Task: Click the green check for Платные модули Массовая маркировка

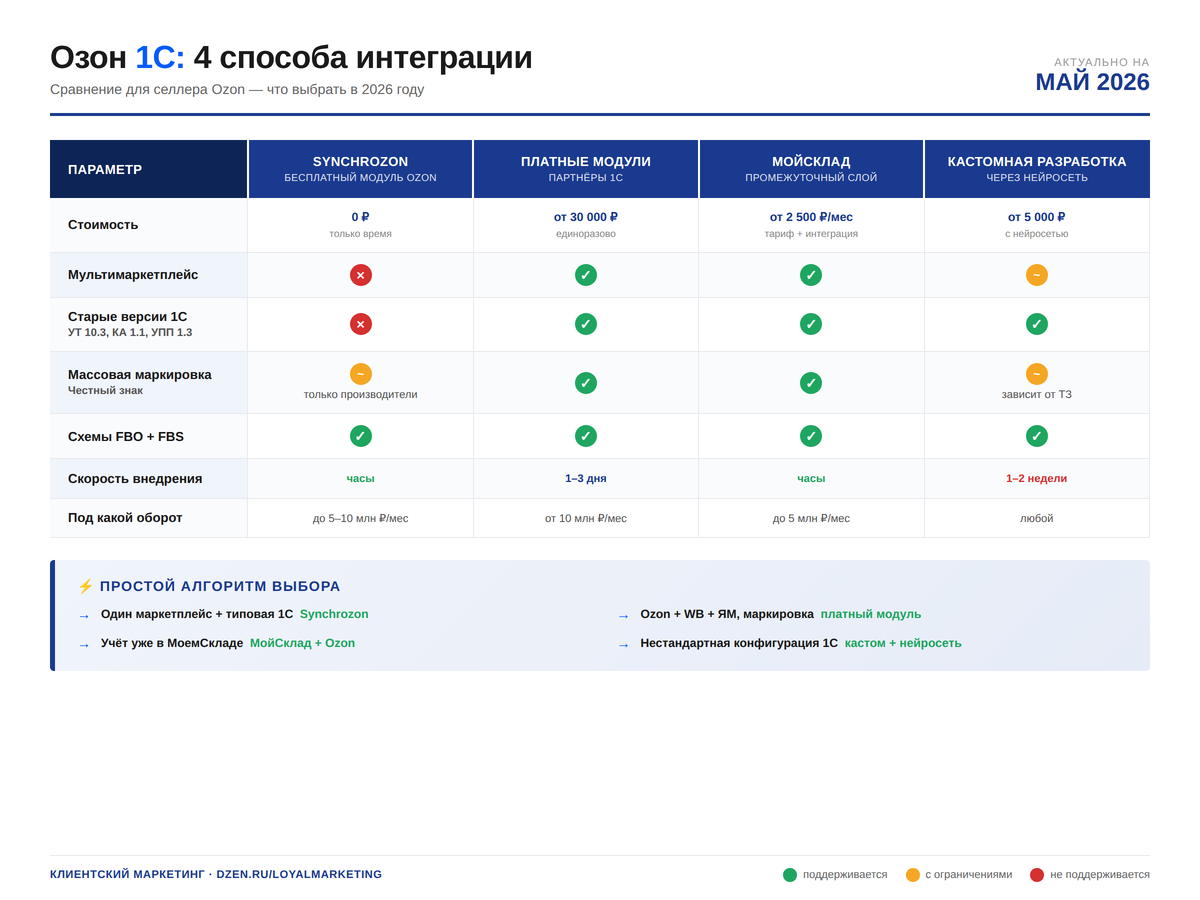Action: tap(586, 383)
